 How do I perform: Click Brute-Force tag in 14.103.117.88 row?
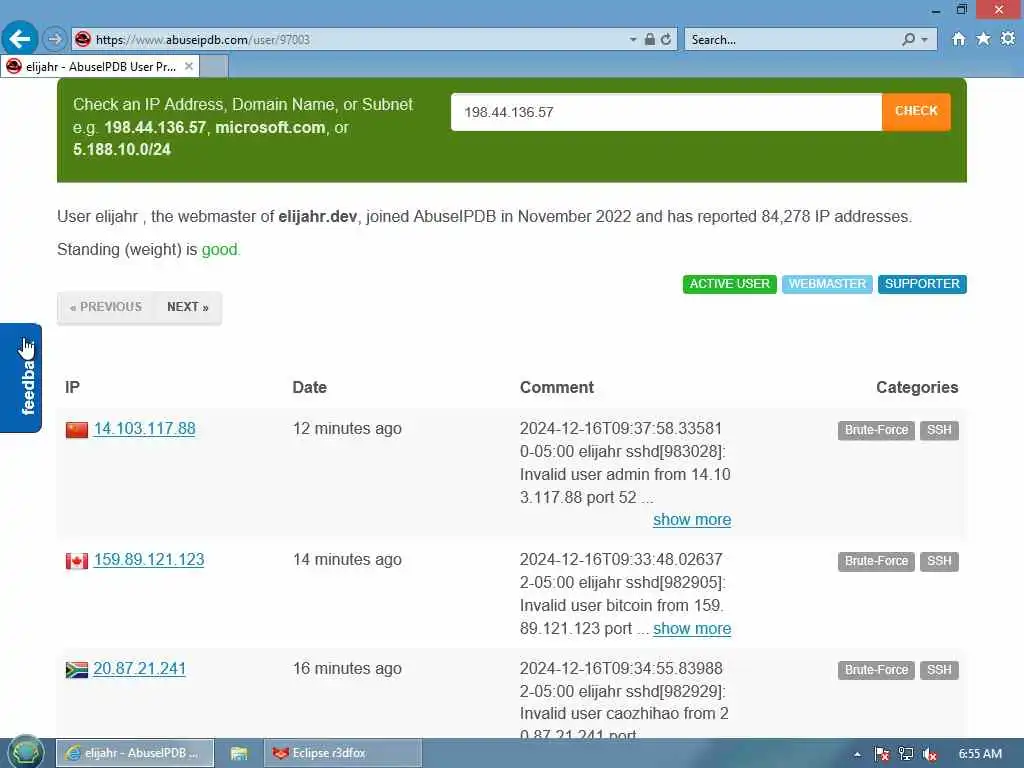[x=876, y=430]
